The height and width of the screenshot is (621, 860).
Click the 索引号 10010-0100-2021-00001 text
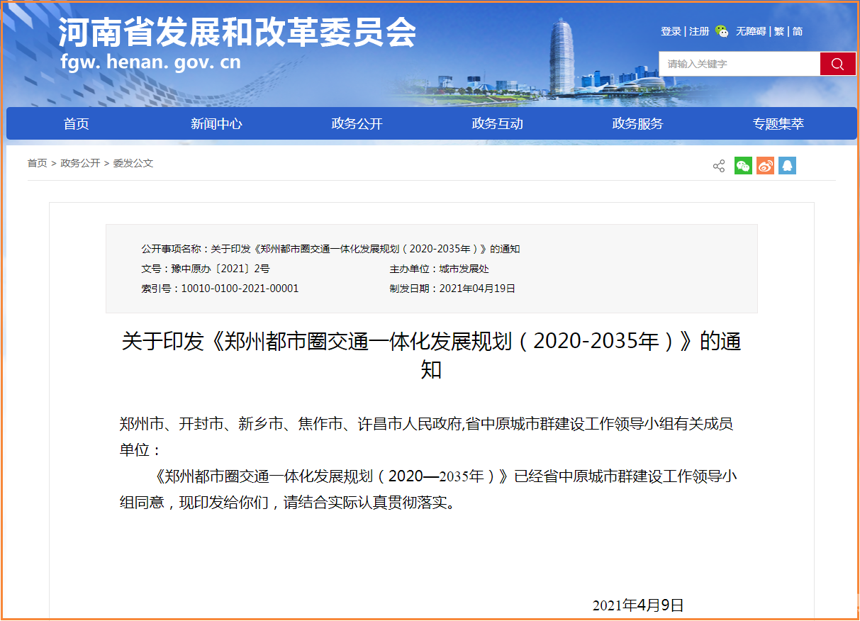[220, 289]
